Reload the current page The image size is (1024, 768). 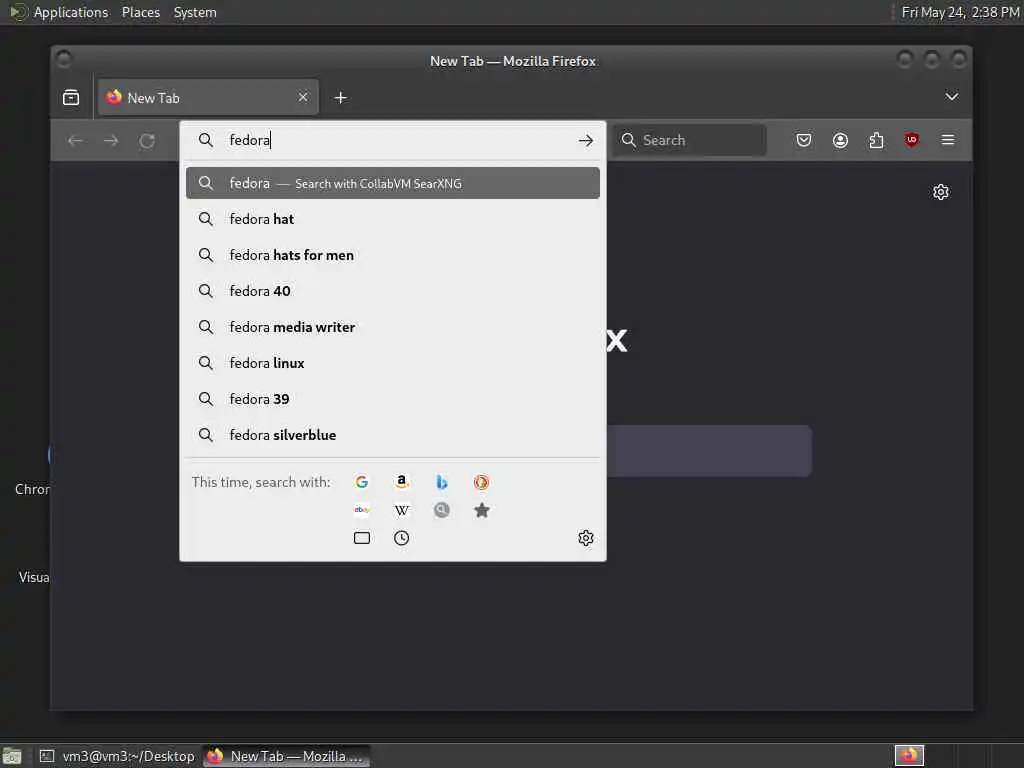coord(147,140)
